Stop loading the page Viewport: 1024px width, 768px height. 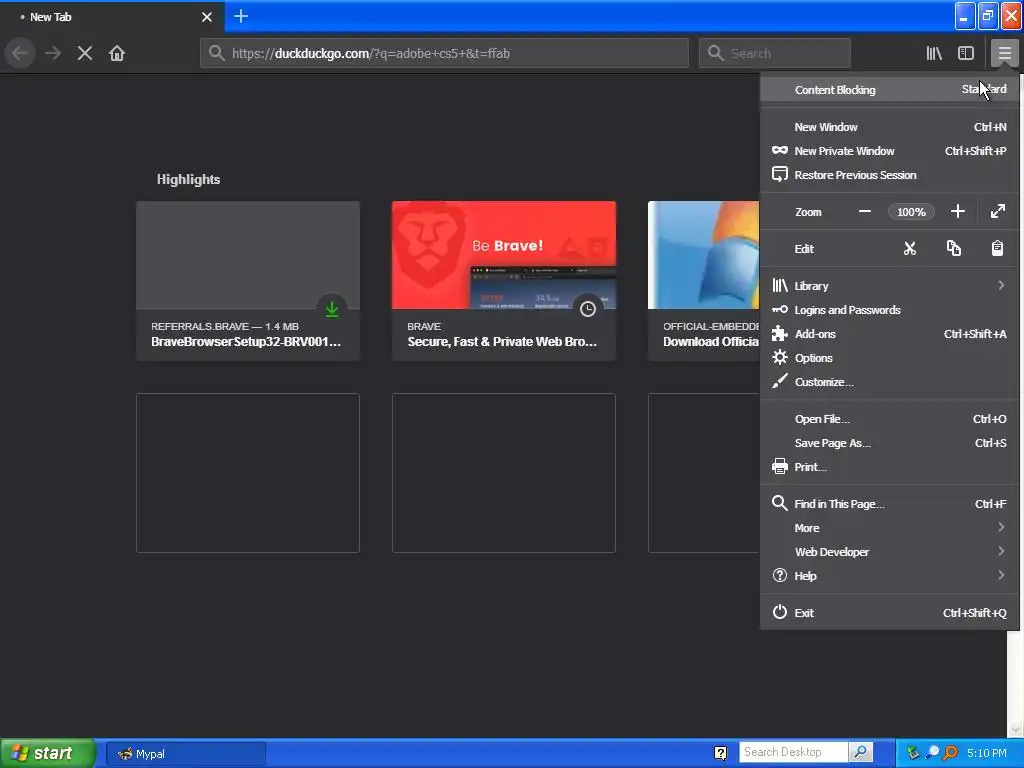pos(85,53)
